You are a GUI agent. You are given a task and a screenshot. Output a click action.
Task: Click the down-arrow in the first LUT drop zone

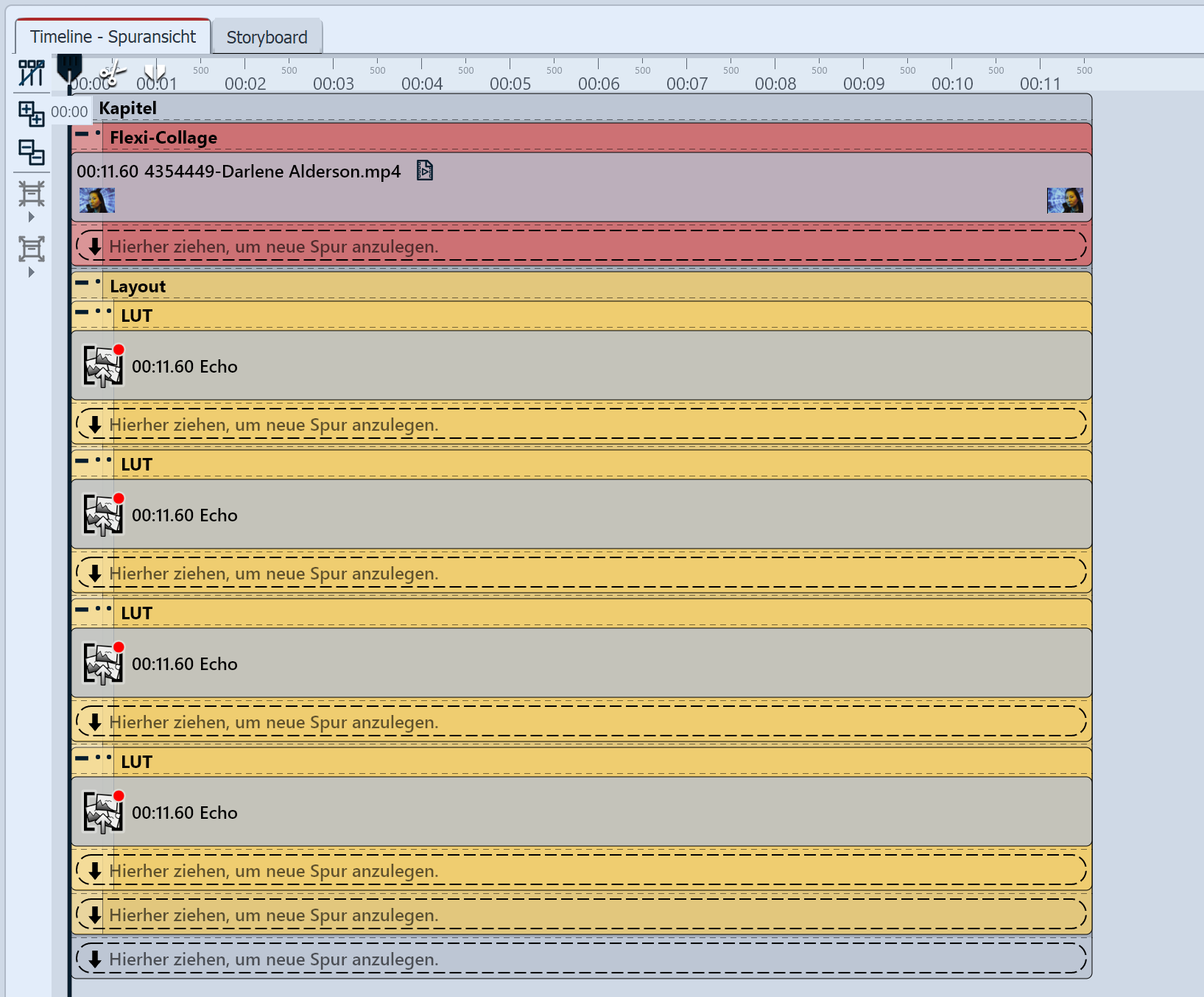pyautogui.click(x=94, y=425)
